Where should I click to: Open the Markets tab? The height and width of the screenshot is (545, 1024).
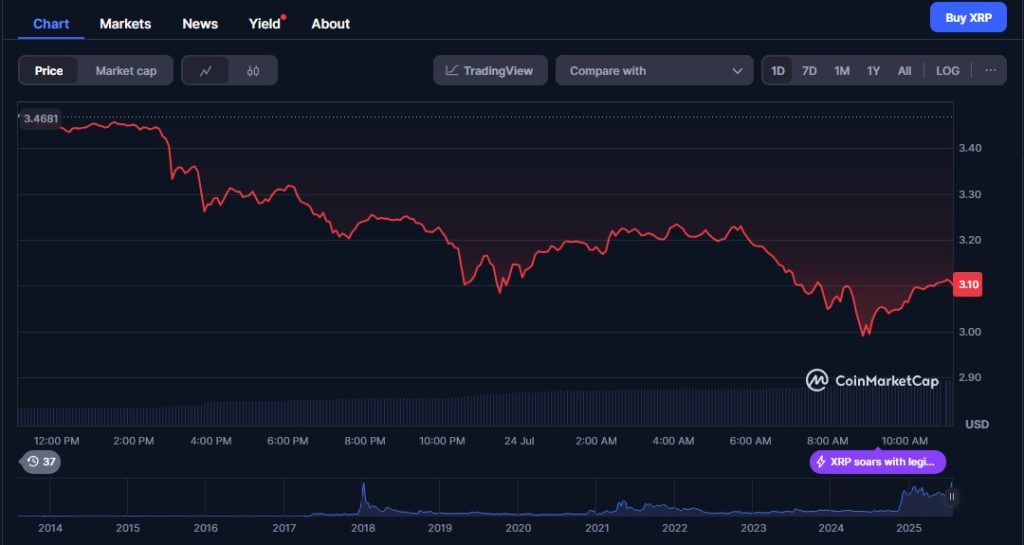tap(125, 23)
